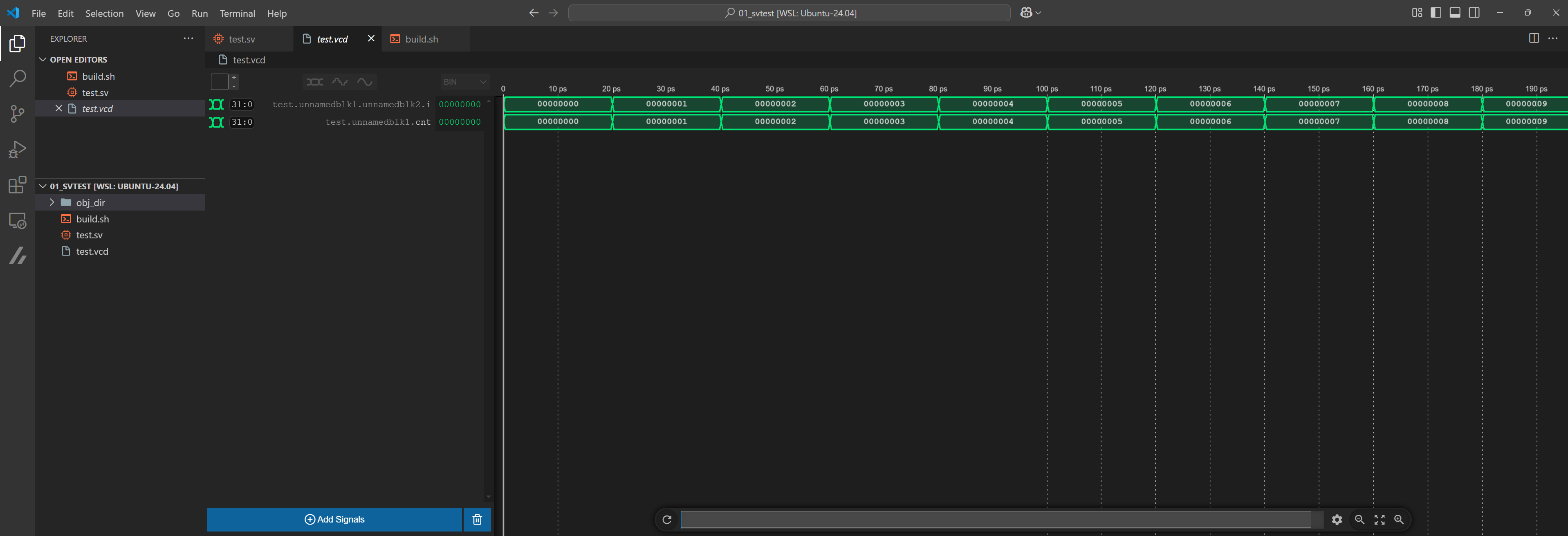
Task: Switch to the build.sh editor tab
Action: 426,38
